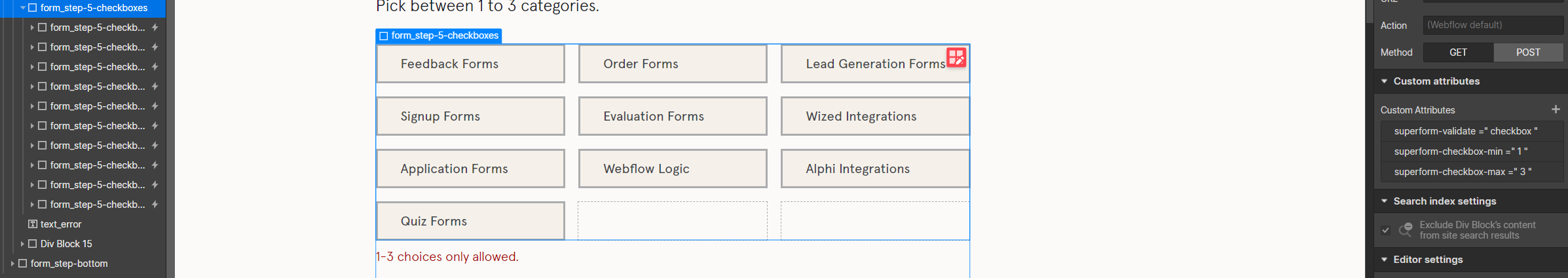Image resolution: width=1568 pixels, height=278 pixels.
Task: Set form method to POST
Action: point(1528,52)
